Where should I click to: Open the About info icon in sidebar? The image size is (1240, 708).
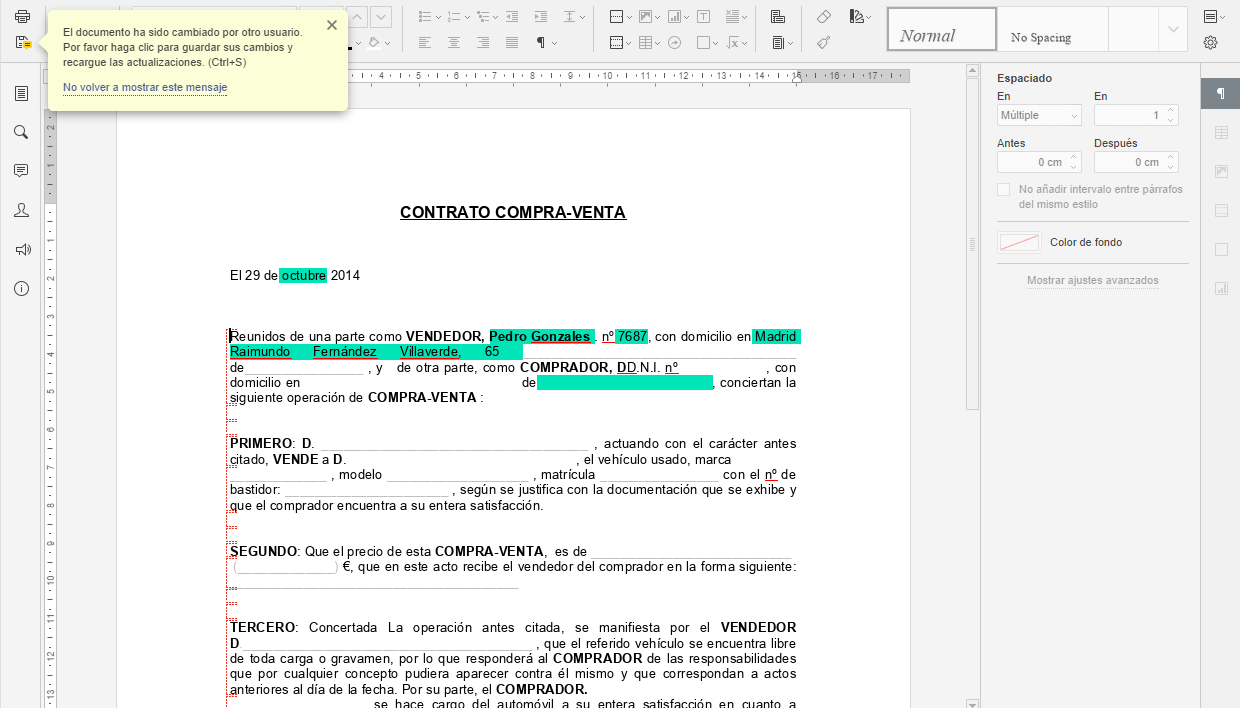pos(21,288)
